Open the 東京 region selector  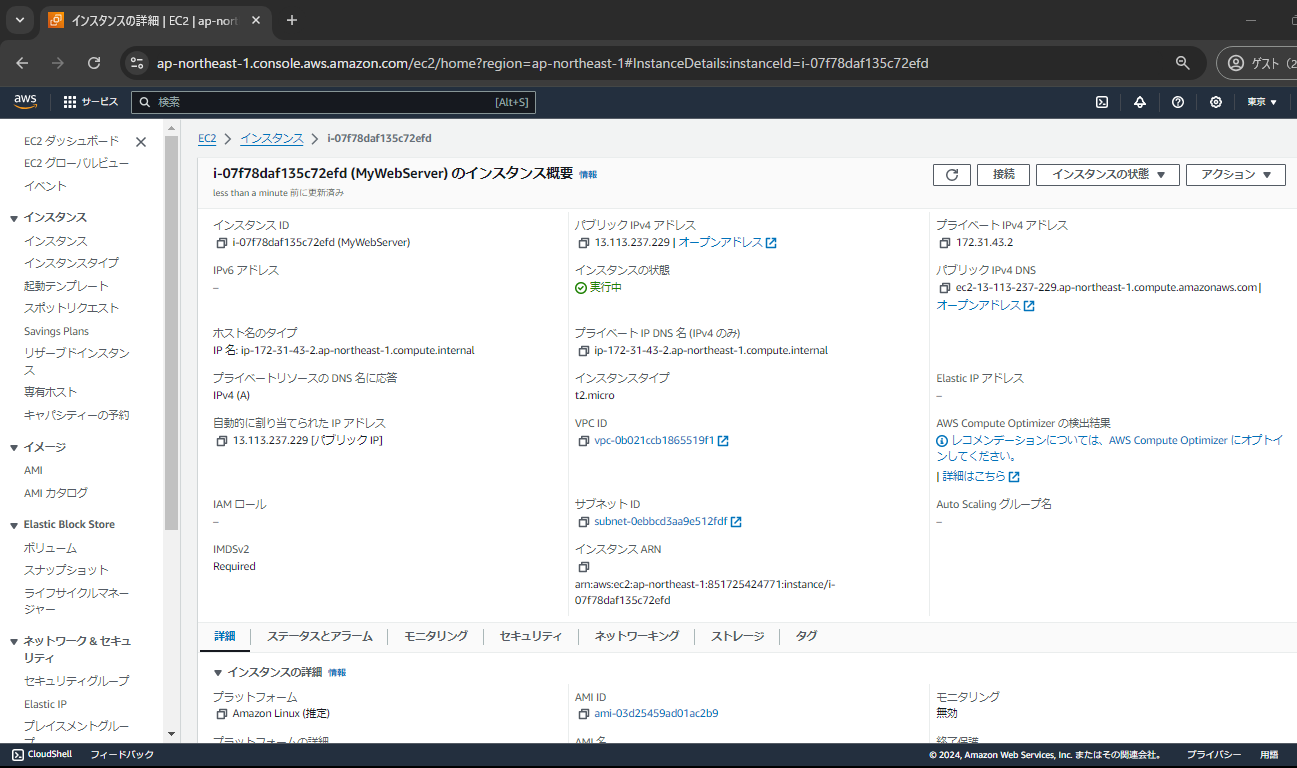[x=1262, y=102]
